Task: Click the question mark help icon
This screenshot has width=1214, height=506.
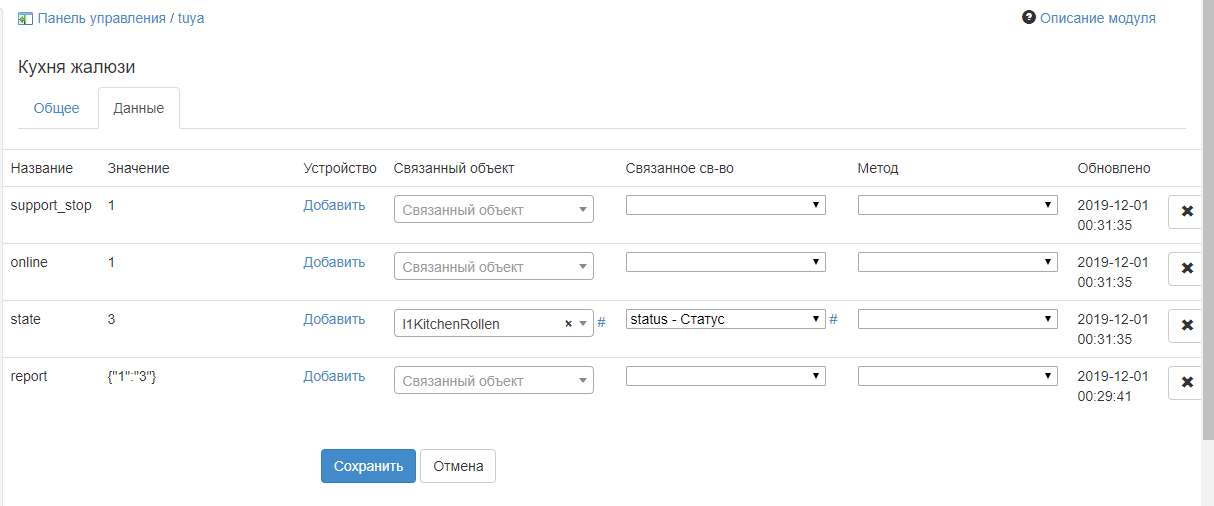Action: tap(1028, 18)
